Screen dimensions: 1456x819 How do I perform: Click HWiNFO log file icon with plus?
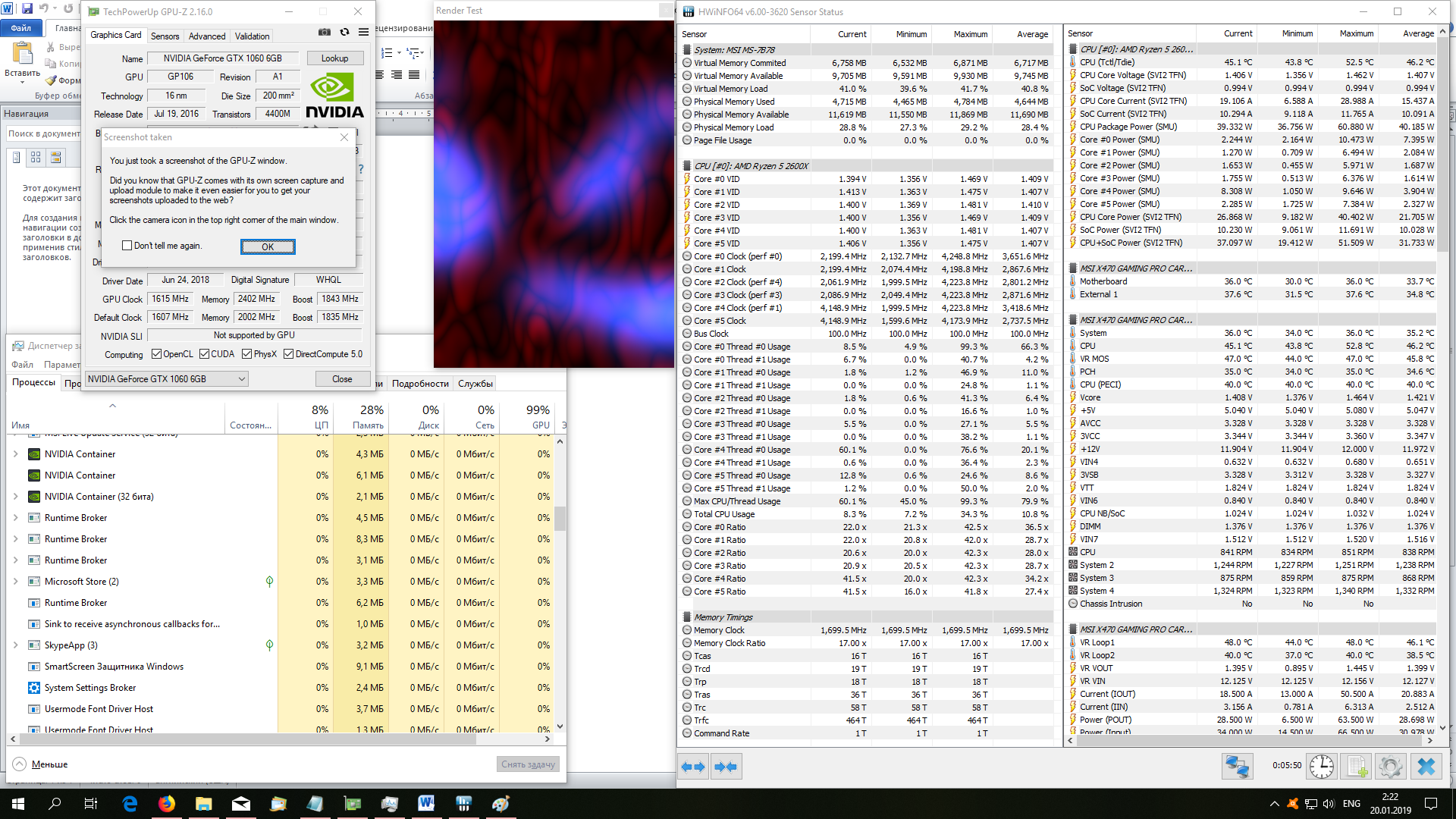coord(1357,767)
